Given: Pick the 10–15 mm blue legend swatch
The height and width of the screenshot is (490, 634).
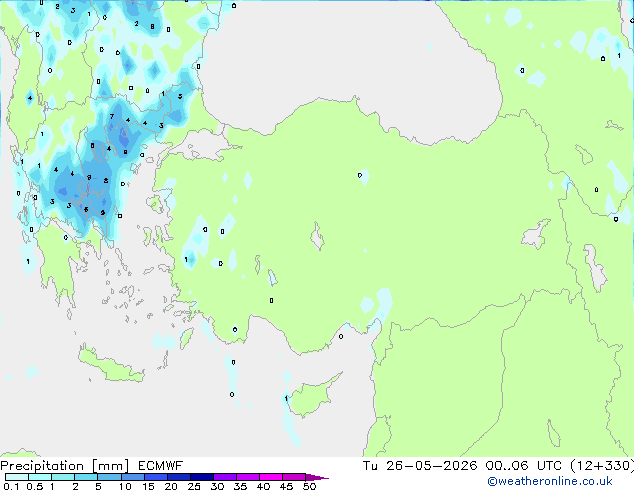Looking at the screenshot, I should click(132, 477).
